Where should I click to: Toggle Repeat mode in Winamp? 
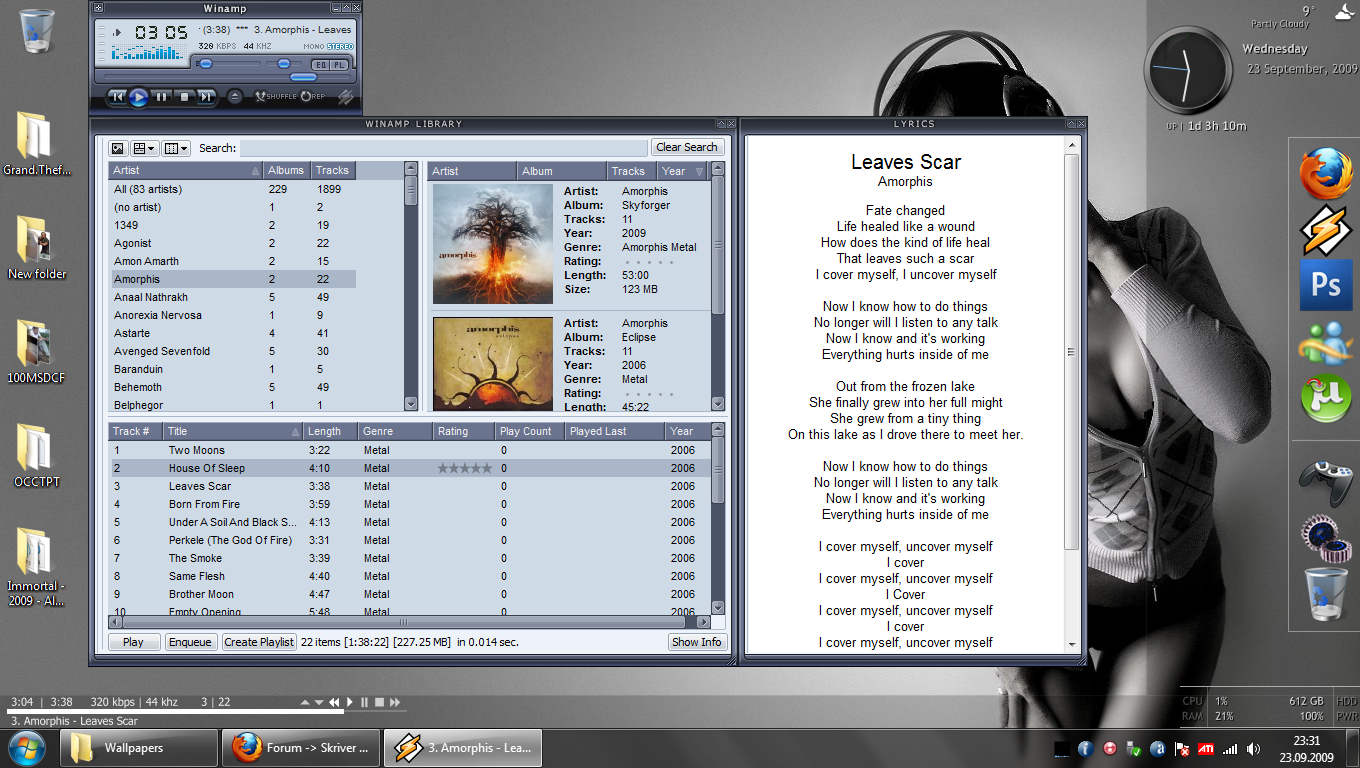[x=313, y=97]
